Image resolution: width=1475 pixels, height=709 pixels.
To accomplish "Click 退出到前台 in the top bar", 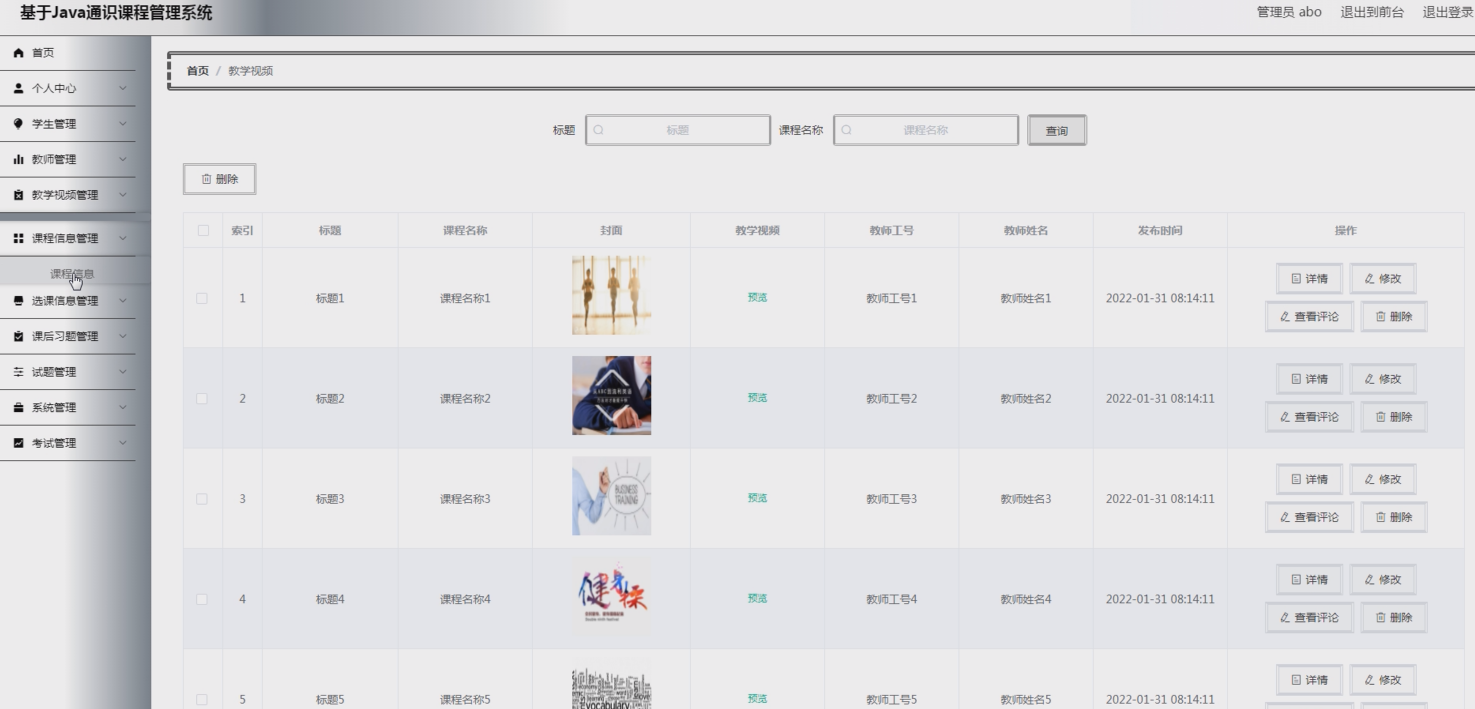I will point(1372,12).
